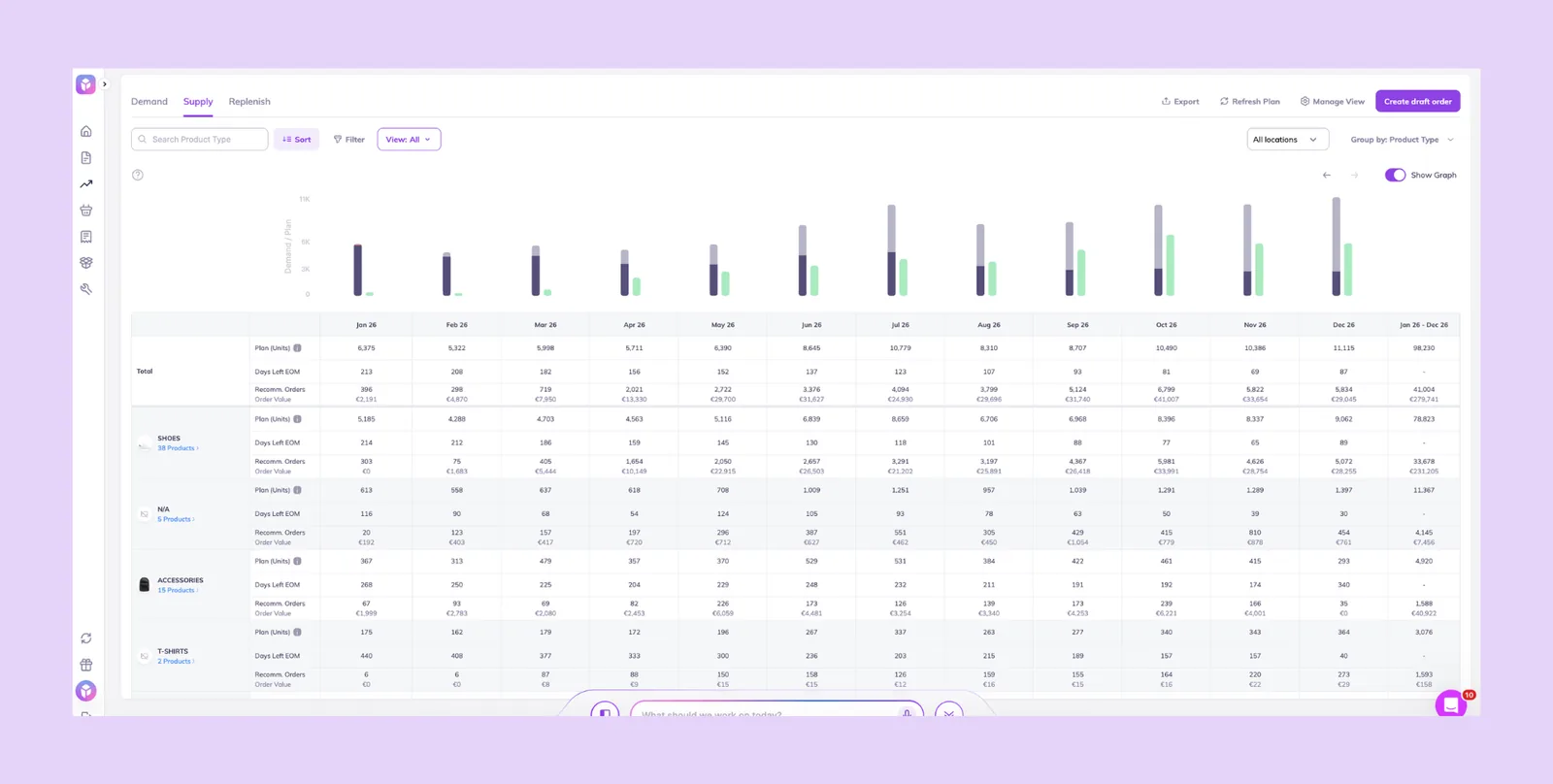This screenshot has height=784, width=1553.
Task: Click the previous period left arrow
Action: [1327, 175]
